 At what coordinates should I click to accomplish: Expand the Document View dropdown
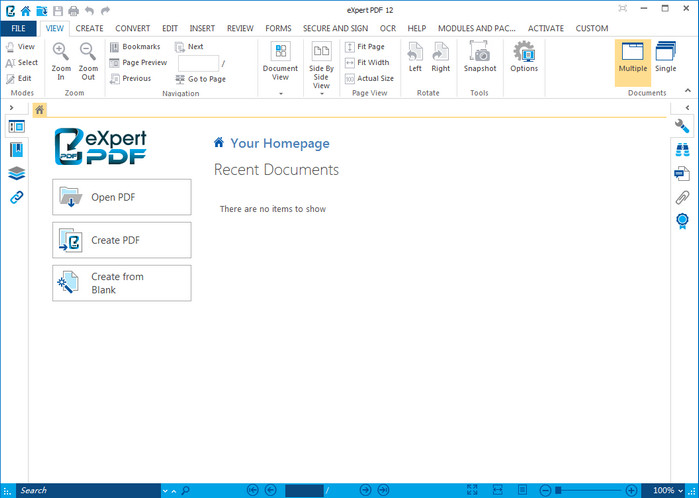pos(280,93)
